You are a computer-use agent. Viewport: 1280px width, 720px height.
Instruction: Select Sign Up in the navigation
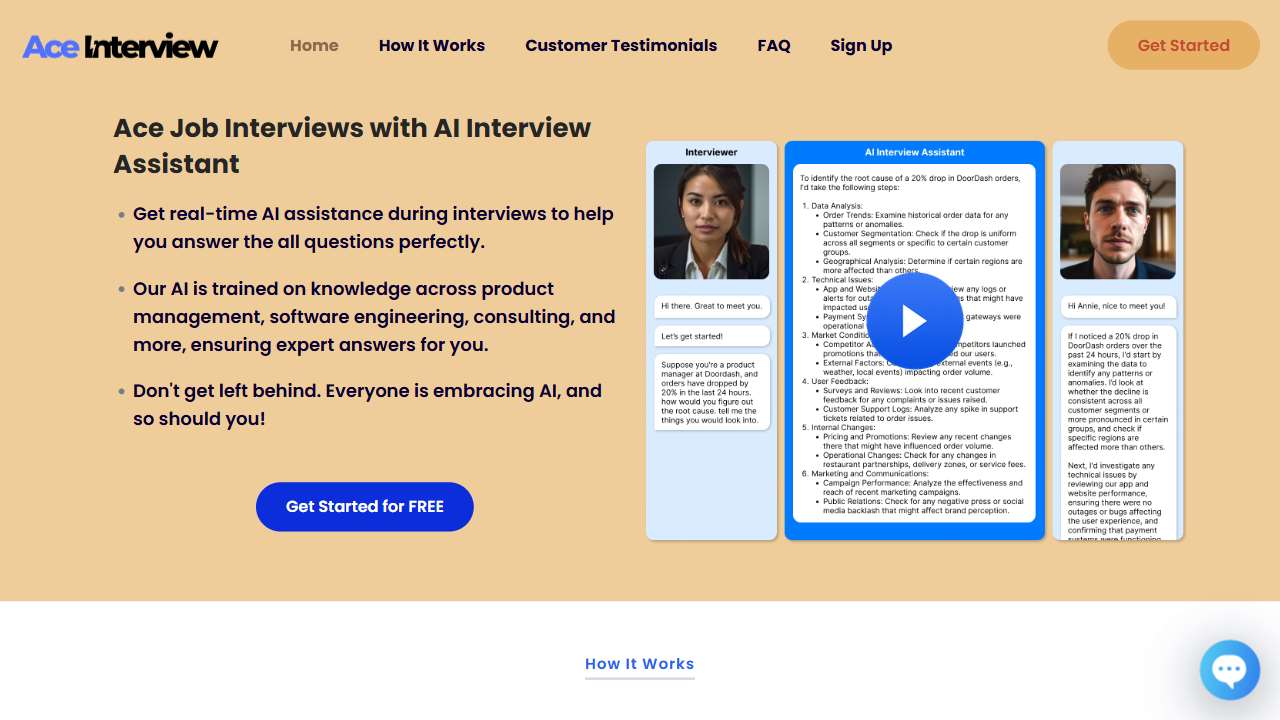pos(861,45)
